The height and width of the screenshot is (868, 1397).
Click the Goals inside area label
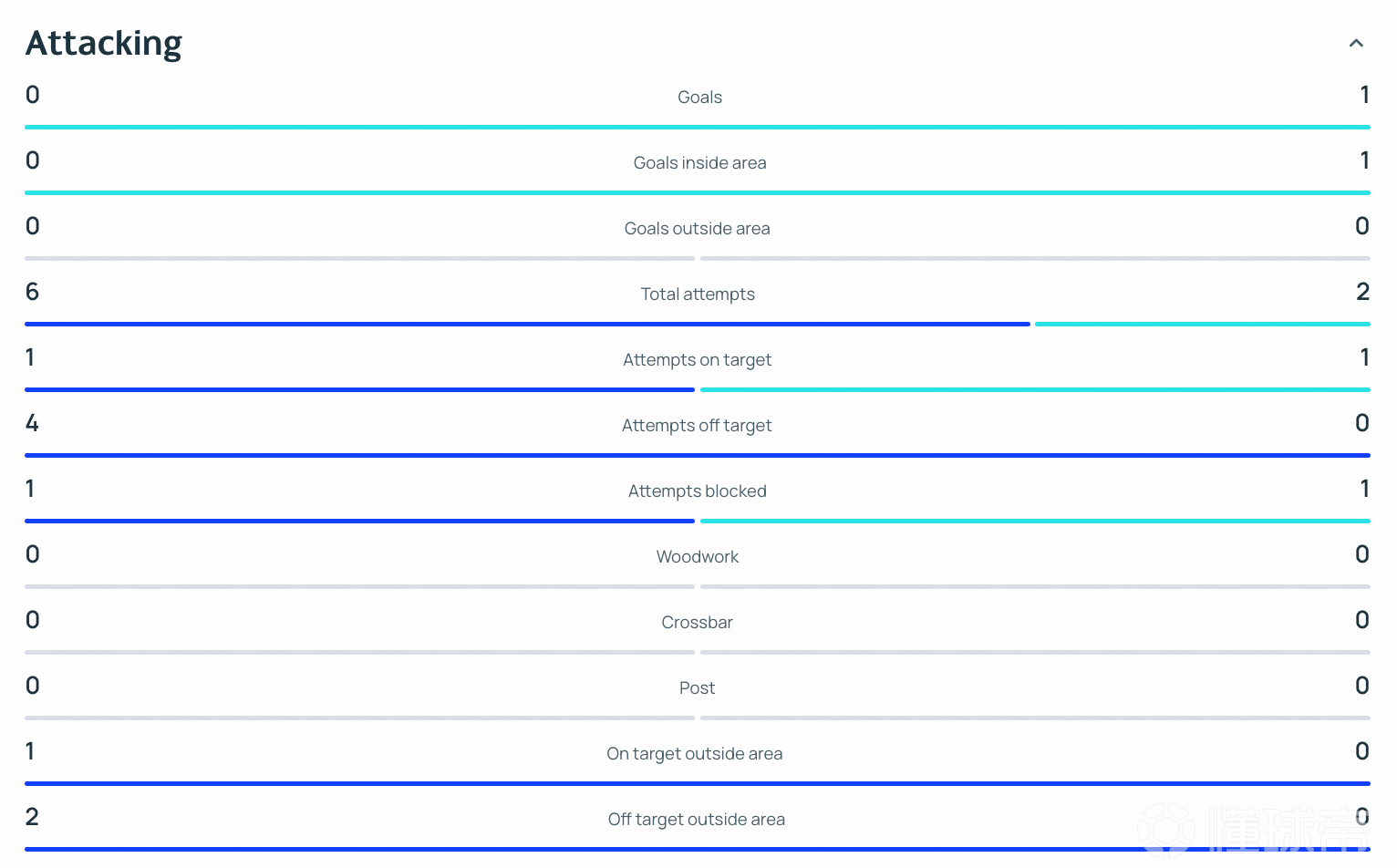pos(699,163)
